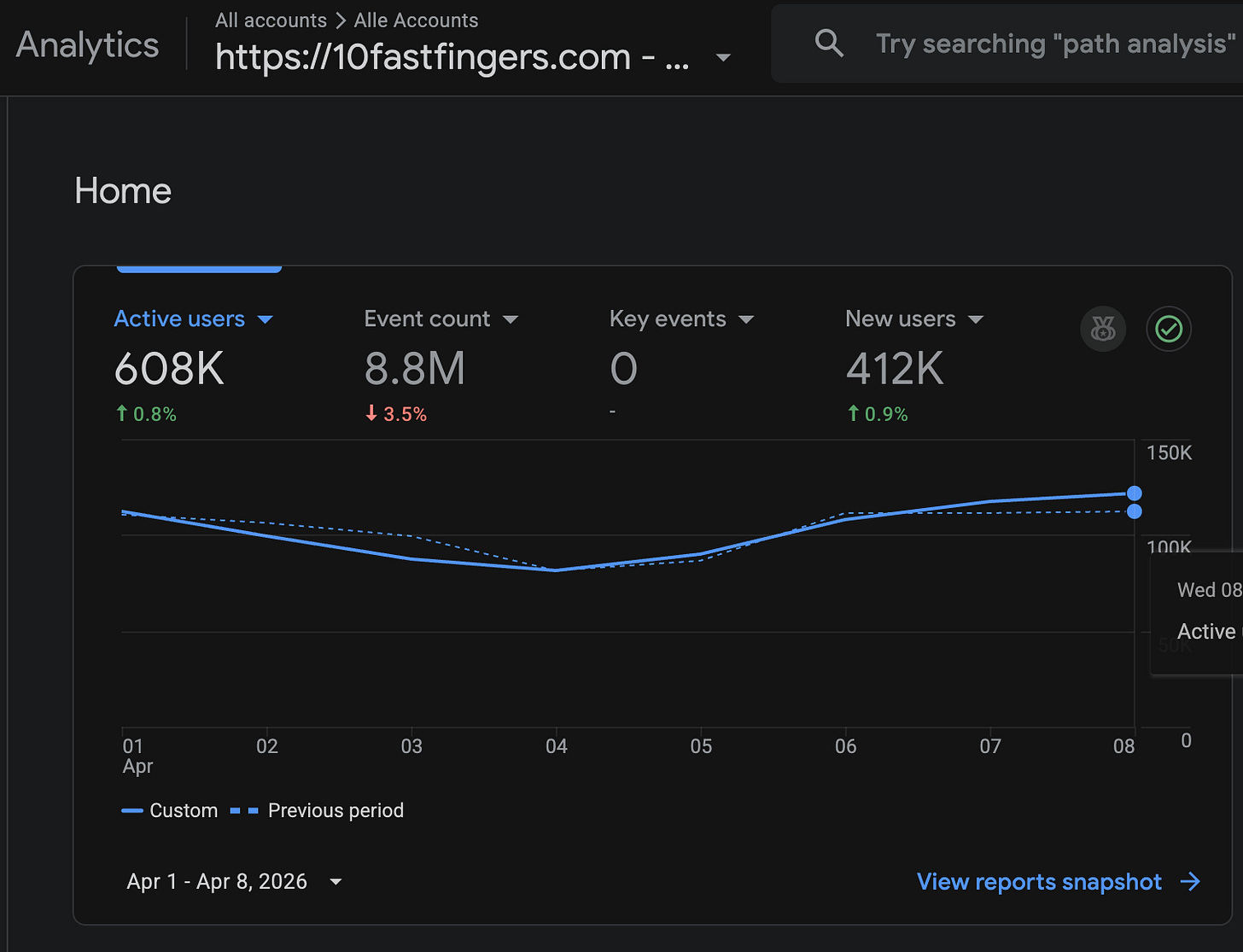Open the insights medal icon

click(x=1103, y=329)
